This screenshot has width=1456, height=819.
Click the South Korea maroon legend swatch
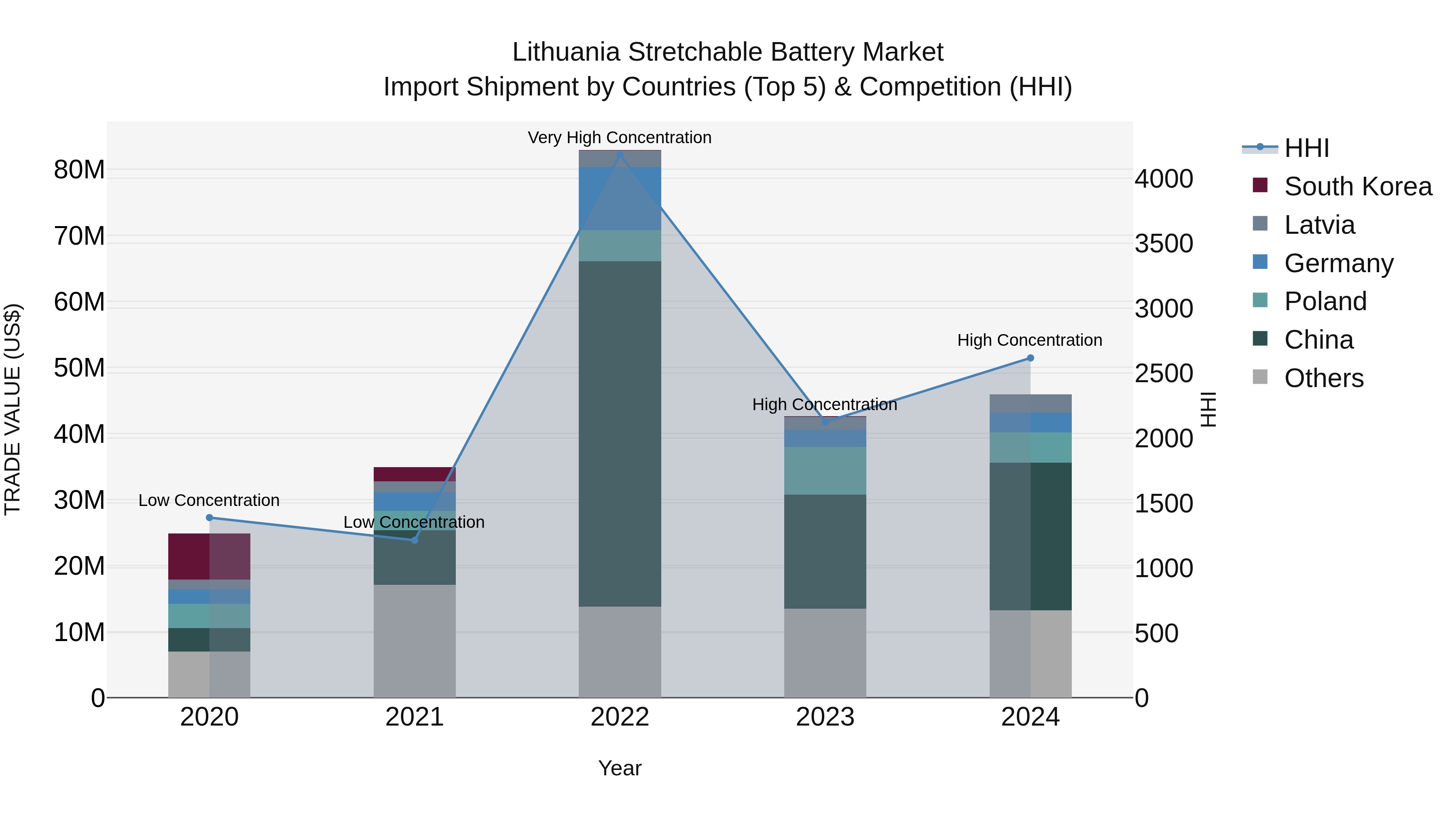click(x=1260, y=185)
